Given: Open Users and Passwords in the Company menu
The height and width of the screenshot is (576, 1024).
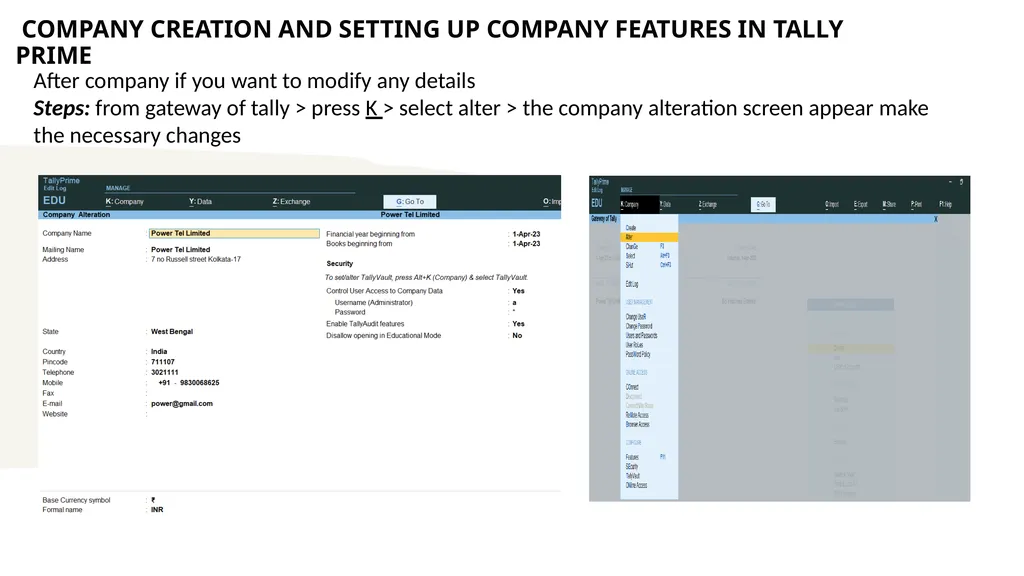Looking at the screenshot, I should click(x=641, y=336).
